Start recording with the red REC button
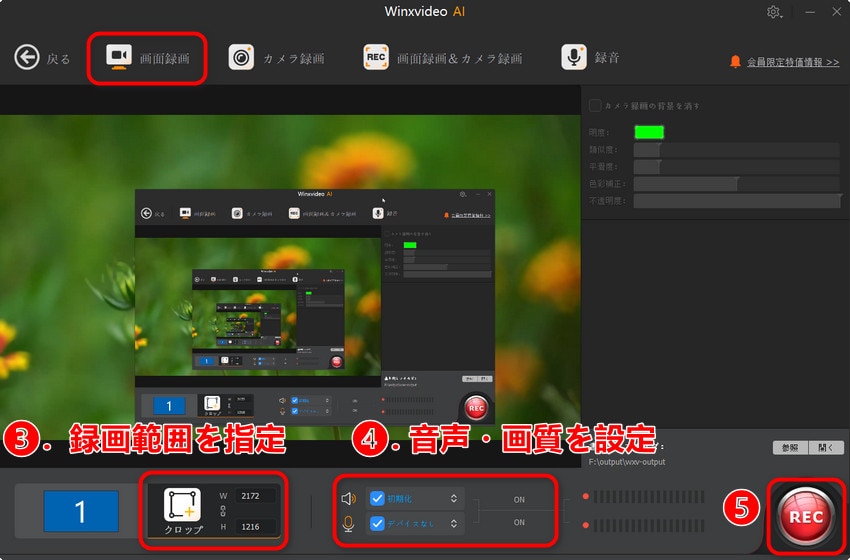The width and height of the screenshot is (850, 560). 806,516
